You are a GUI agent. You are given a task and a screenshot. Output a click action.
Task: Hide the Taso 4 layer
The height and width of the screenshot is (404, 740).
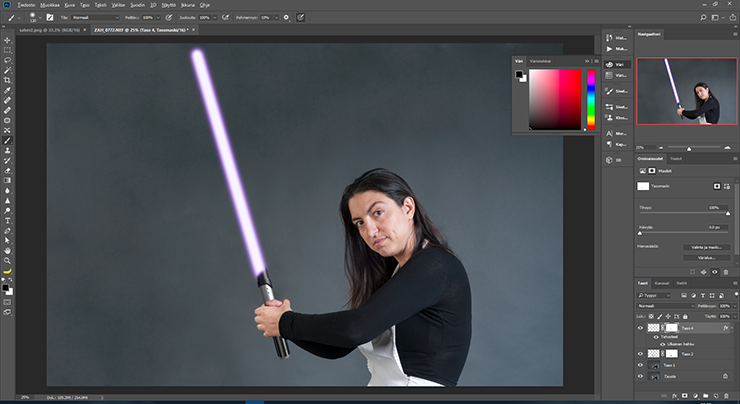(640, 328)
